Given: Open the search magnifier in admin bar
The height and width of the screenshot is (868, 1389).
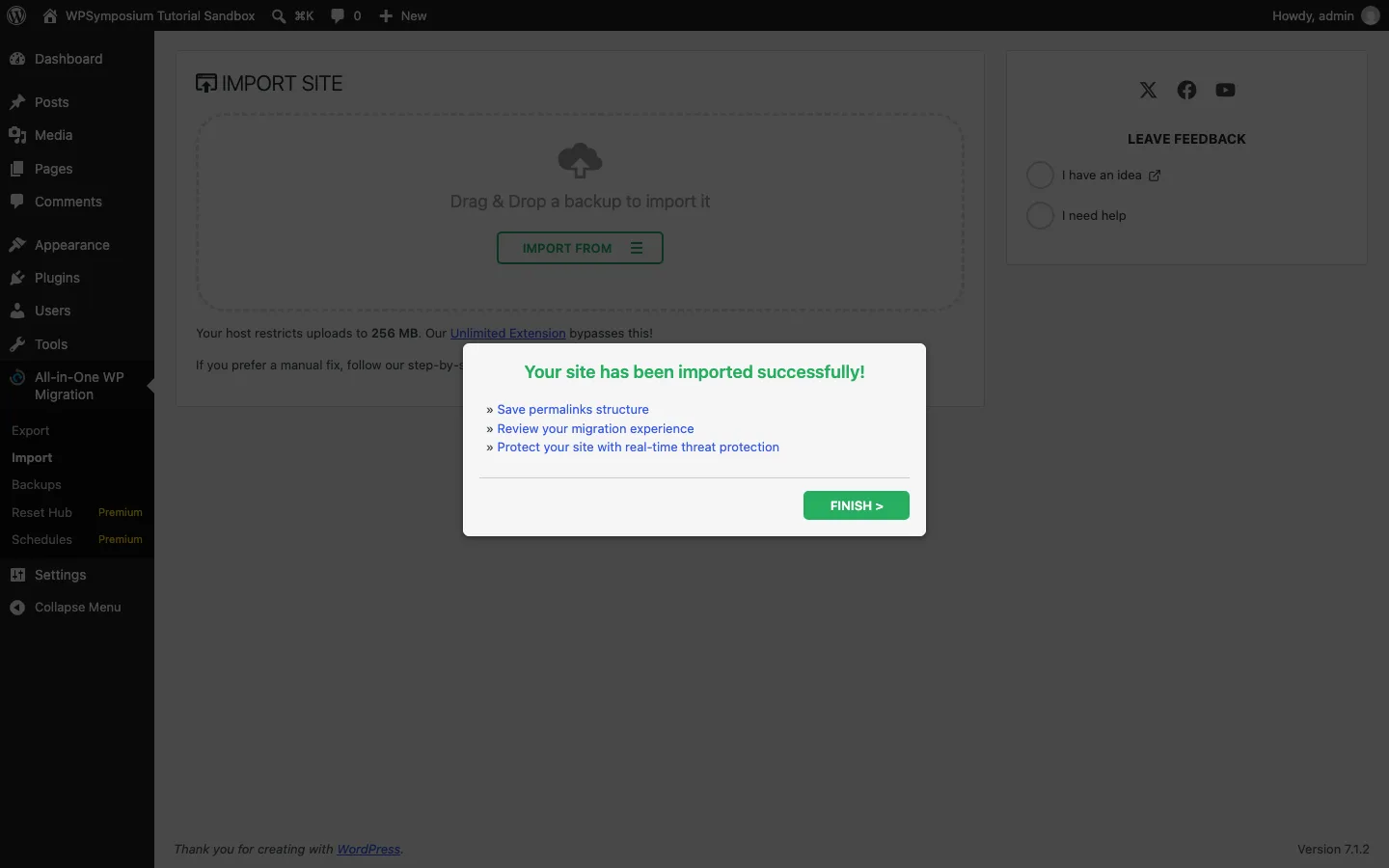Looking at the screenshot, I should coord(279,15).
